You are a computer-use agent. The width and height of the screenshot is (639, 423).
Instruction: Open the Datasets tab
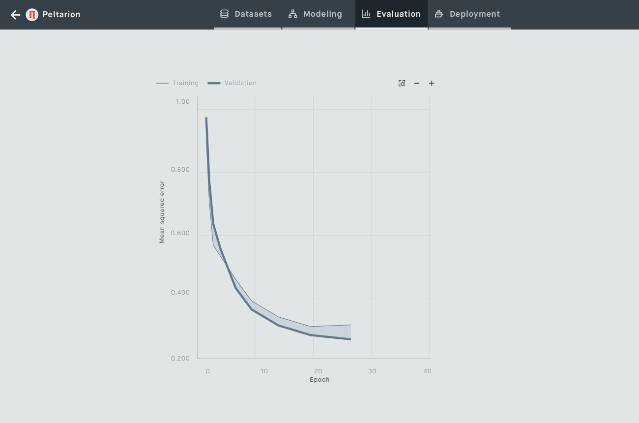click(252, 14)
